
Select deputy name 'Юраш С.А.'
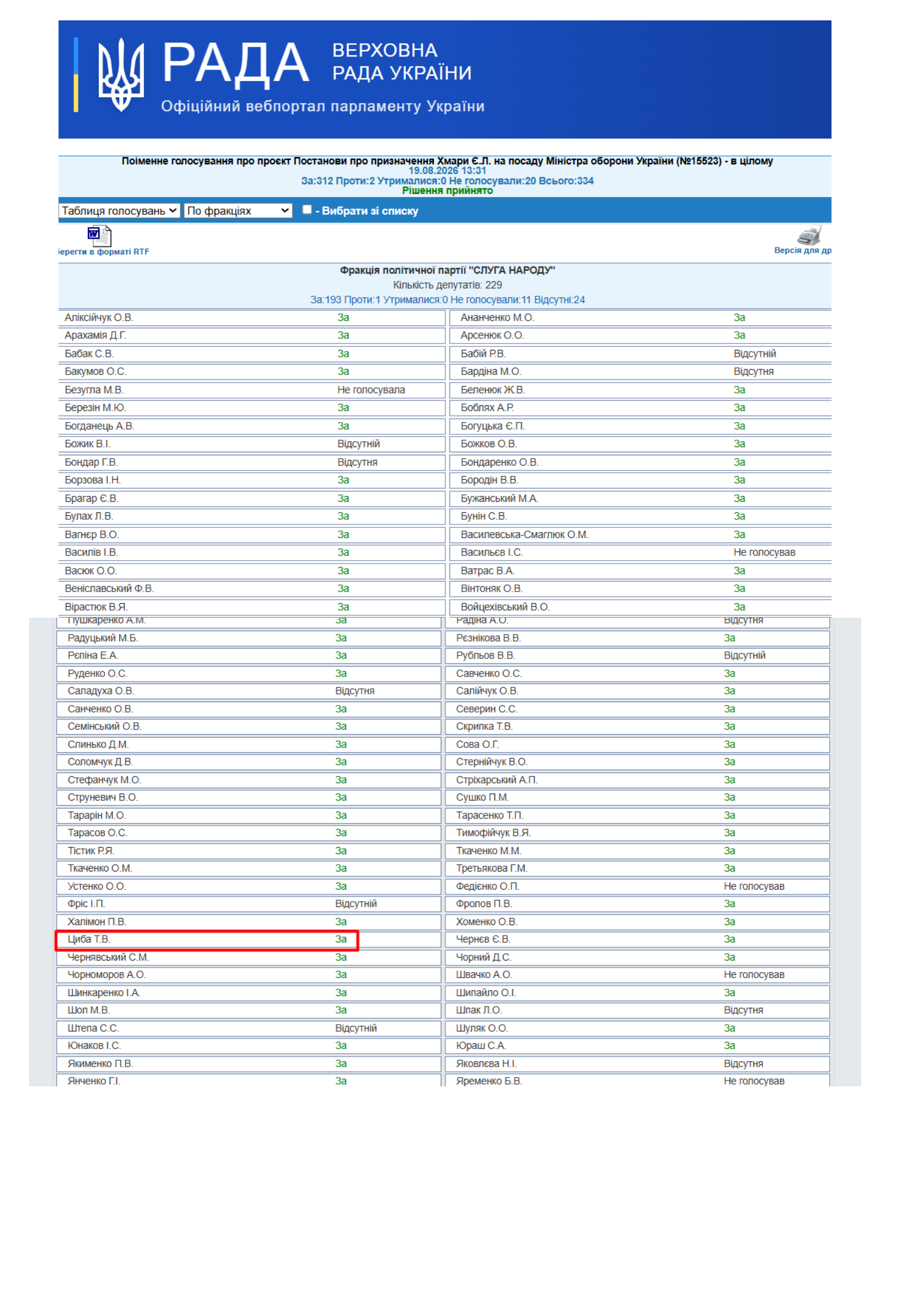pyautogui.click(x=481, y=1046)
